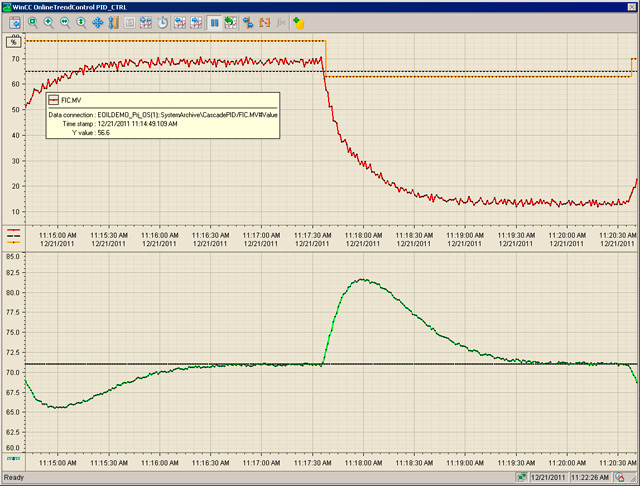The height and width of the screenshot is (486, 640).
Task: Click the Start/Stop pause button in toolbar
Action: tap(215, 22)
